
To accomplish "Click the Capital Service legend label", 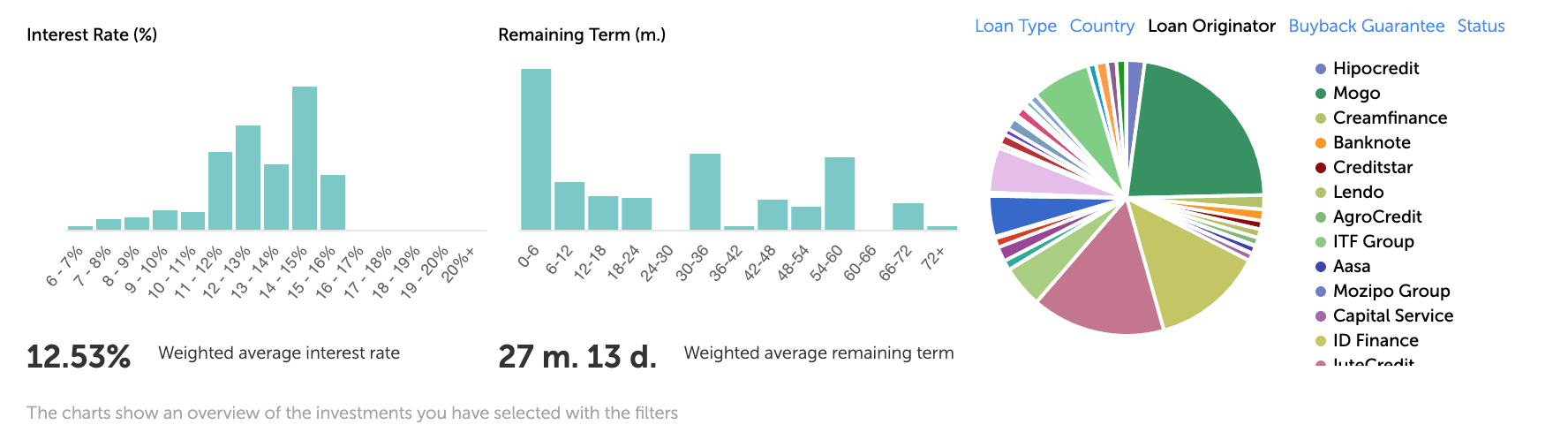I will pos(1393,316).
